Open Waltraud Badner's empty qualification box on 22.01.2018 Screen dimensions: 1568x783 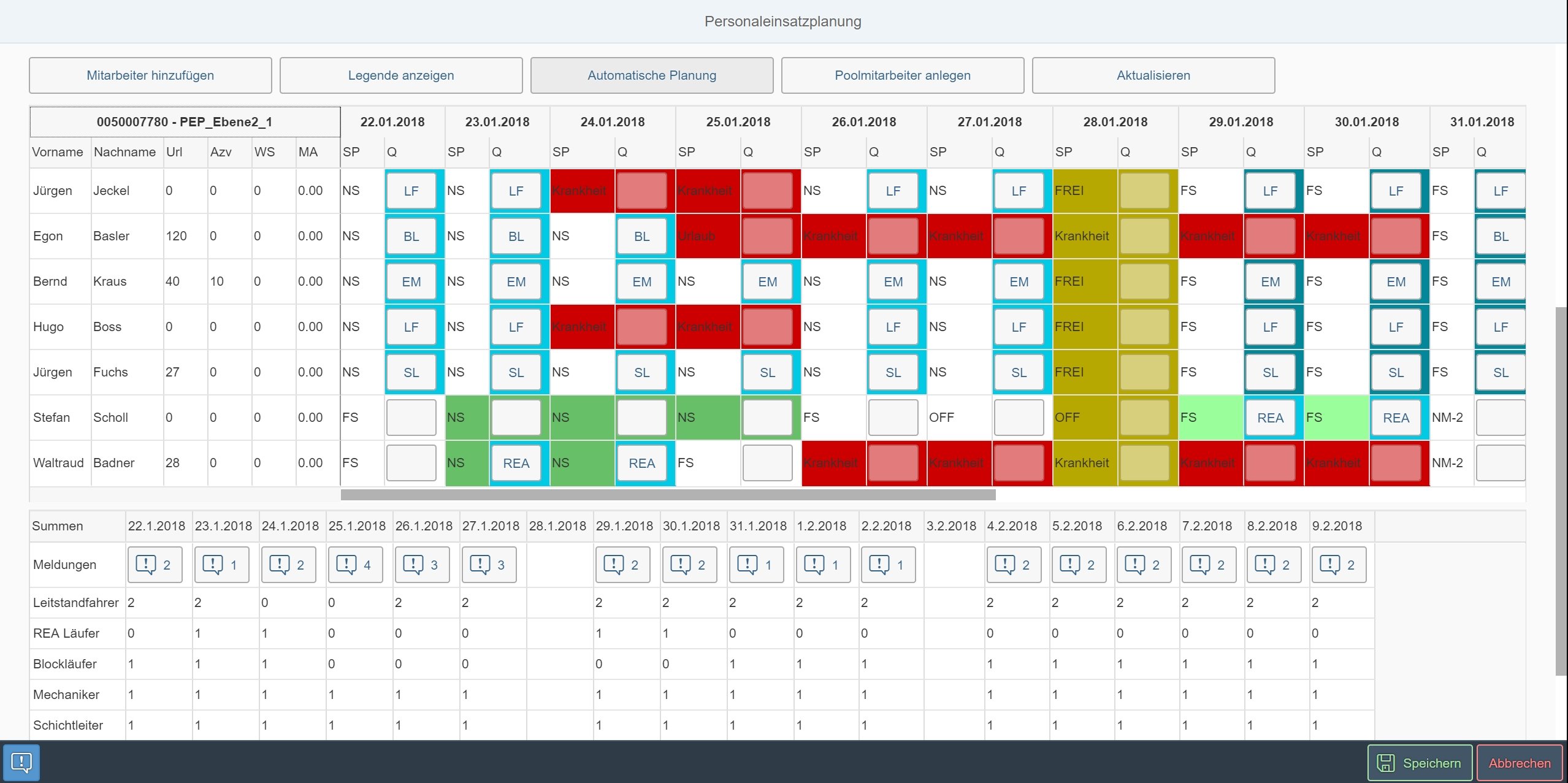tap(411, 463)
